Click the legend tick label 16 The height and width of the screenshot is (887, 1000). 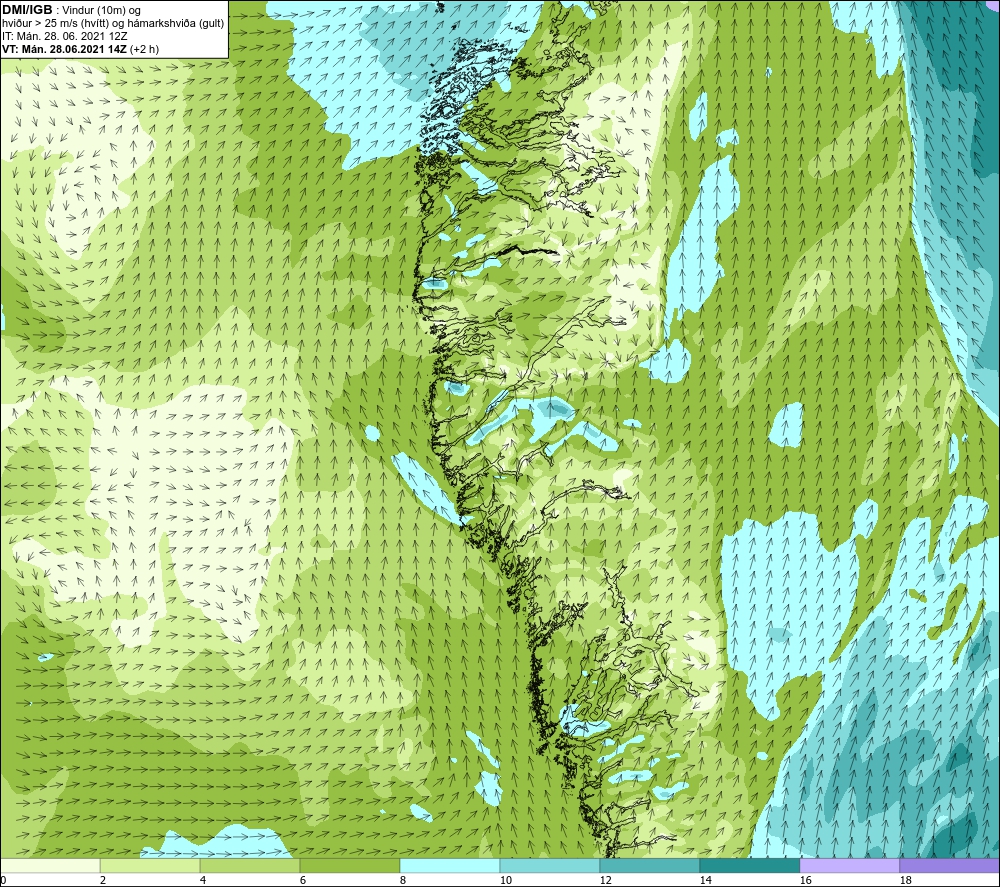click(805, 881)
